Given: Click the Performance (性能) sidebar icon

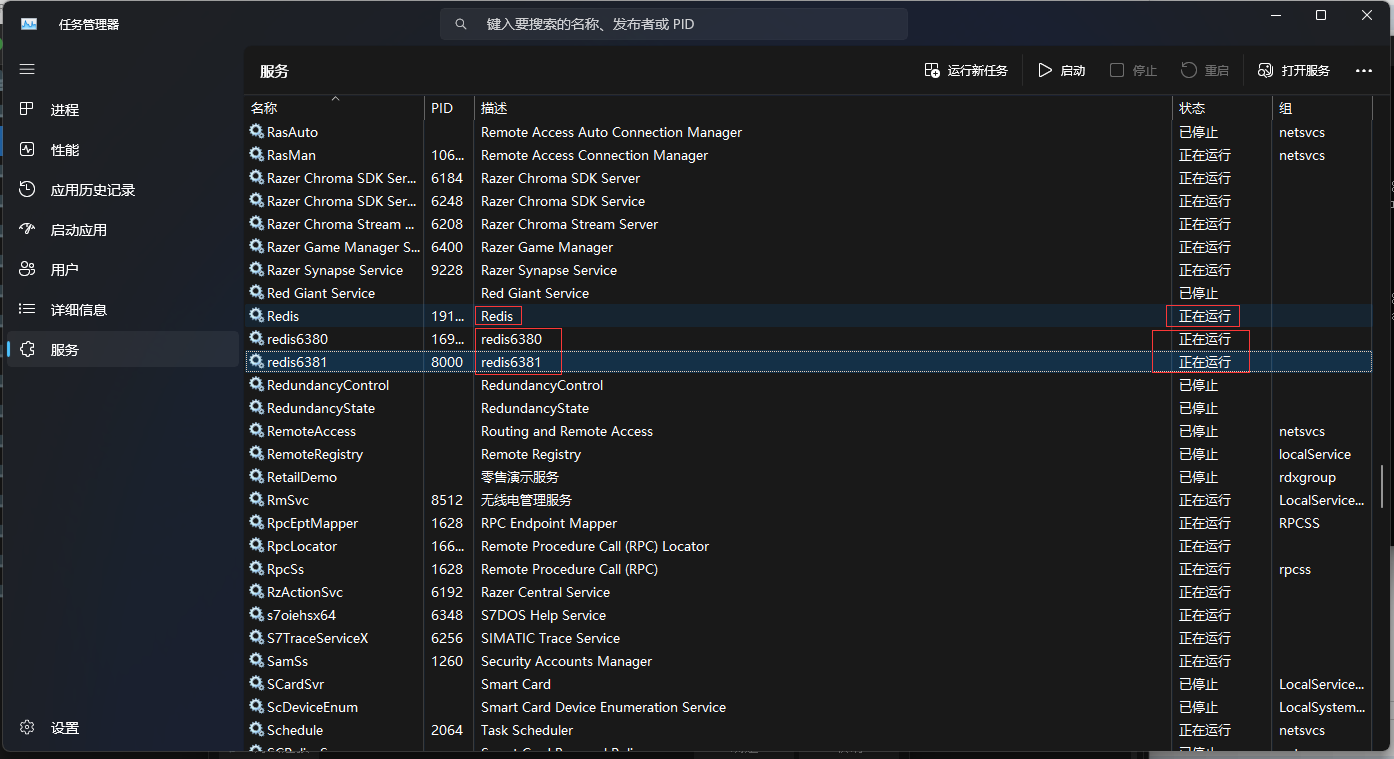Looking at the screenshot, I should [x=27, y=149].
